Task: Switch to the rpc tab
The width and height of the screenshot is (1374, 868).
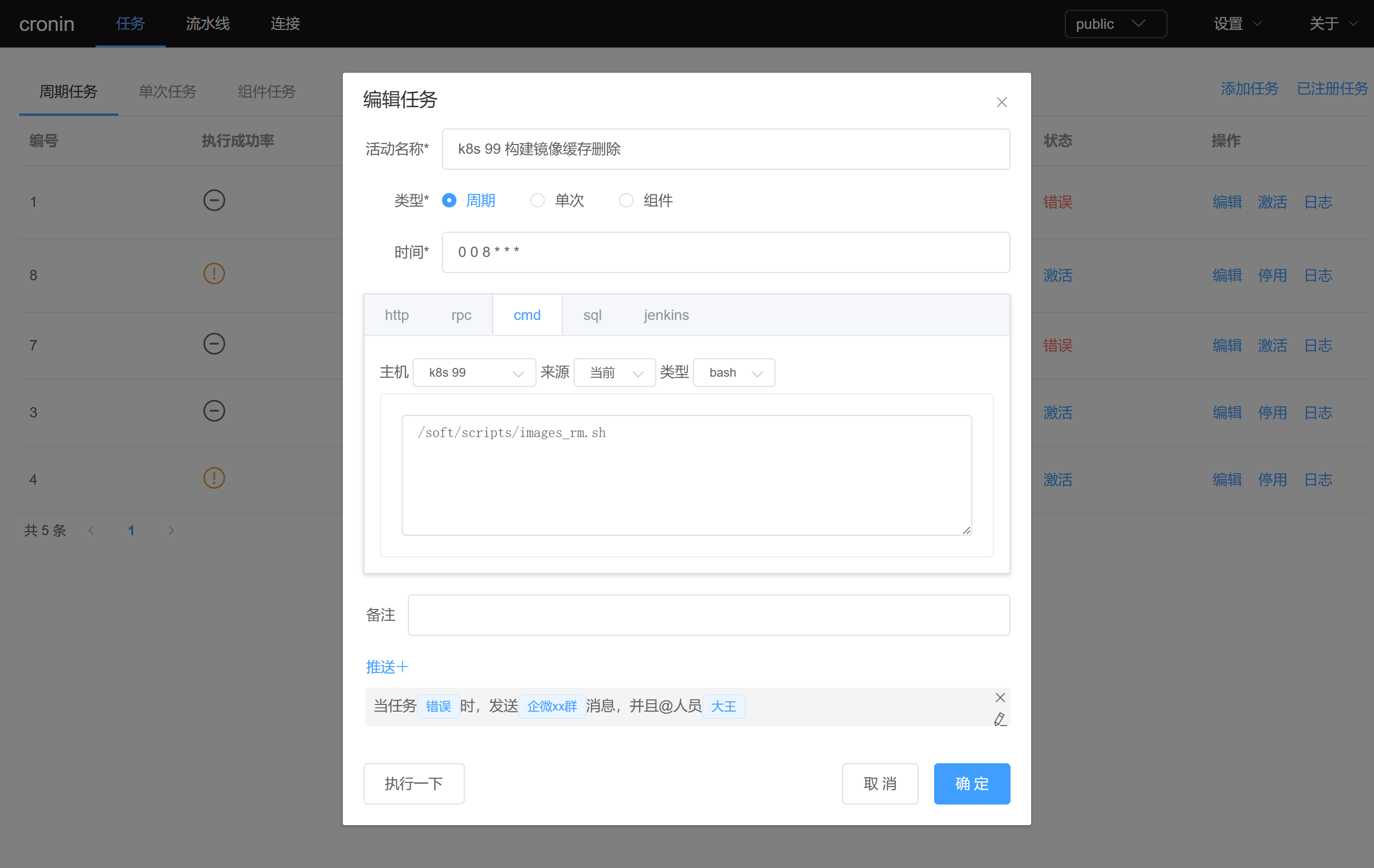Action: point(461,315)
